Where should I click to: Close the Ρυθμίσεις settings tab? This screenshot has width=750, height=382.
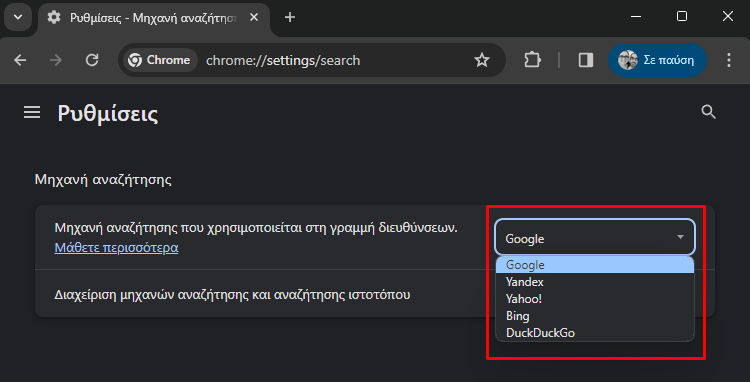tap(254, 18)
